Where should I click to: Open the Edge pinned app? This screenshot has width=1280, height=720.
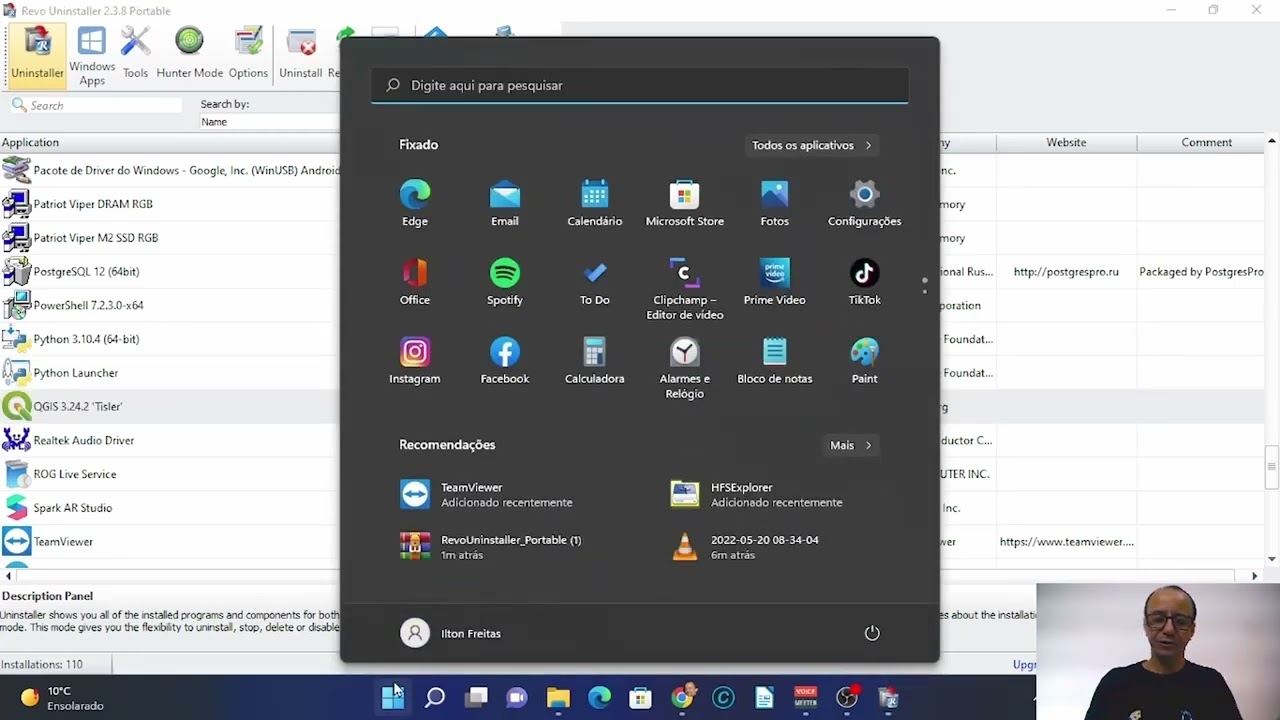(x=414, y=203)
